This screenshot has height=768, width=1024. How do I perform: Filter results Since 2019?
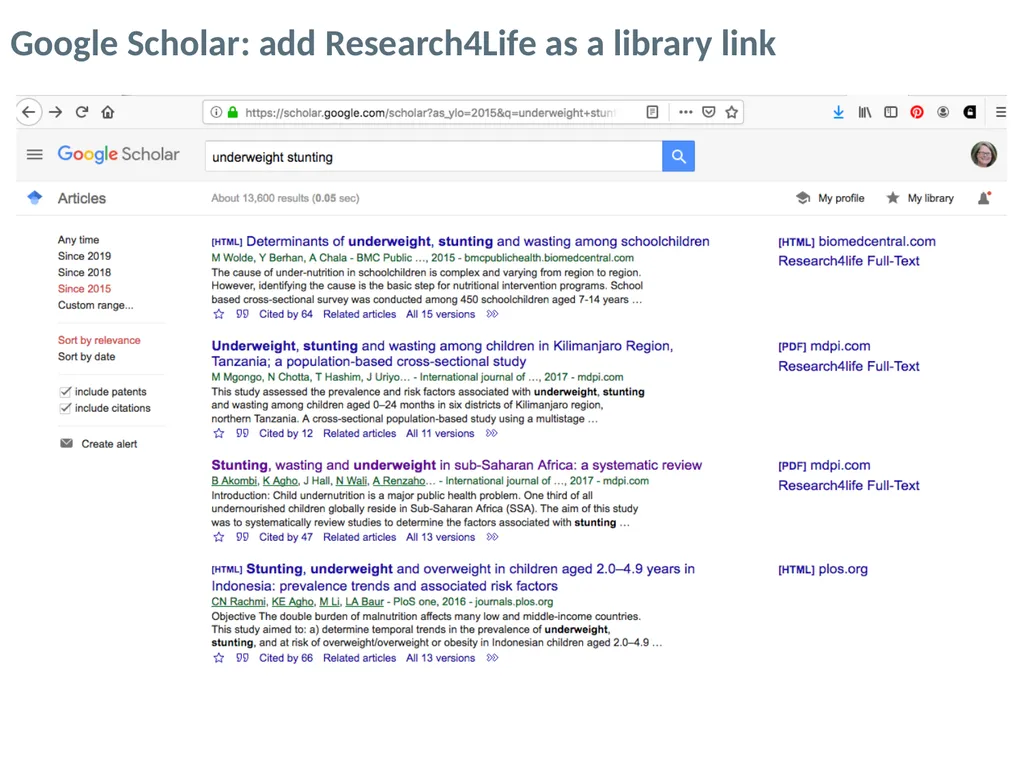click(x=84, y=256)
